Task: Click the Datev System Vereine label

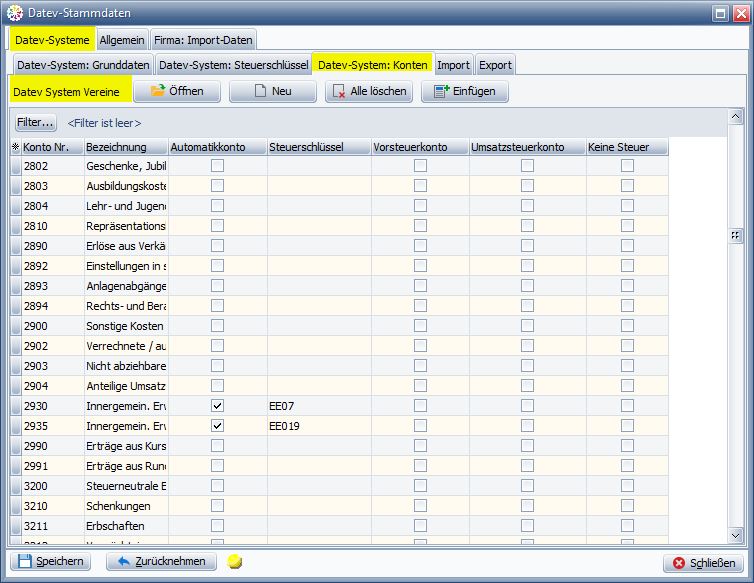Action: (66, 92)
